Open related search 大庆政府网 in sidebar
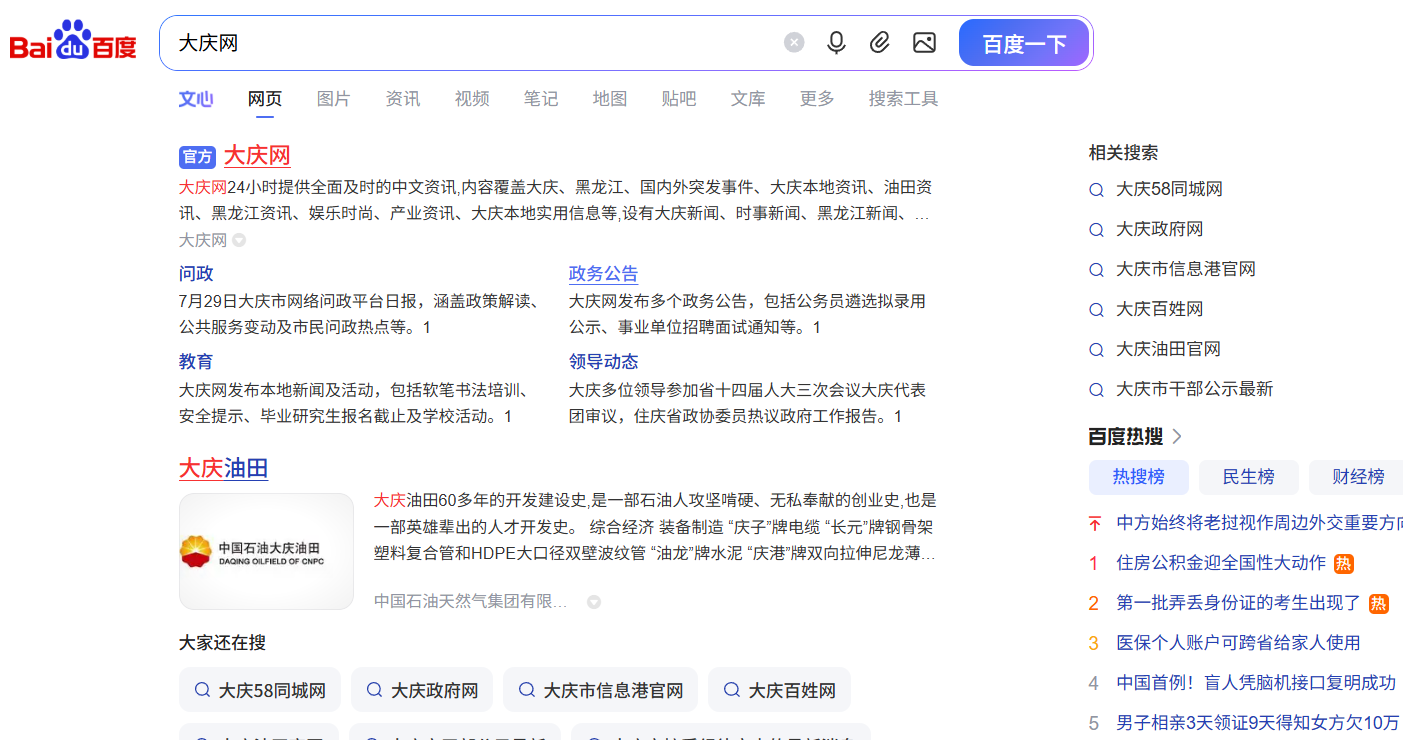The image size is (1403, 740). (1159, 229)
